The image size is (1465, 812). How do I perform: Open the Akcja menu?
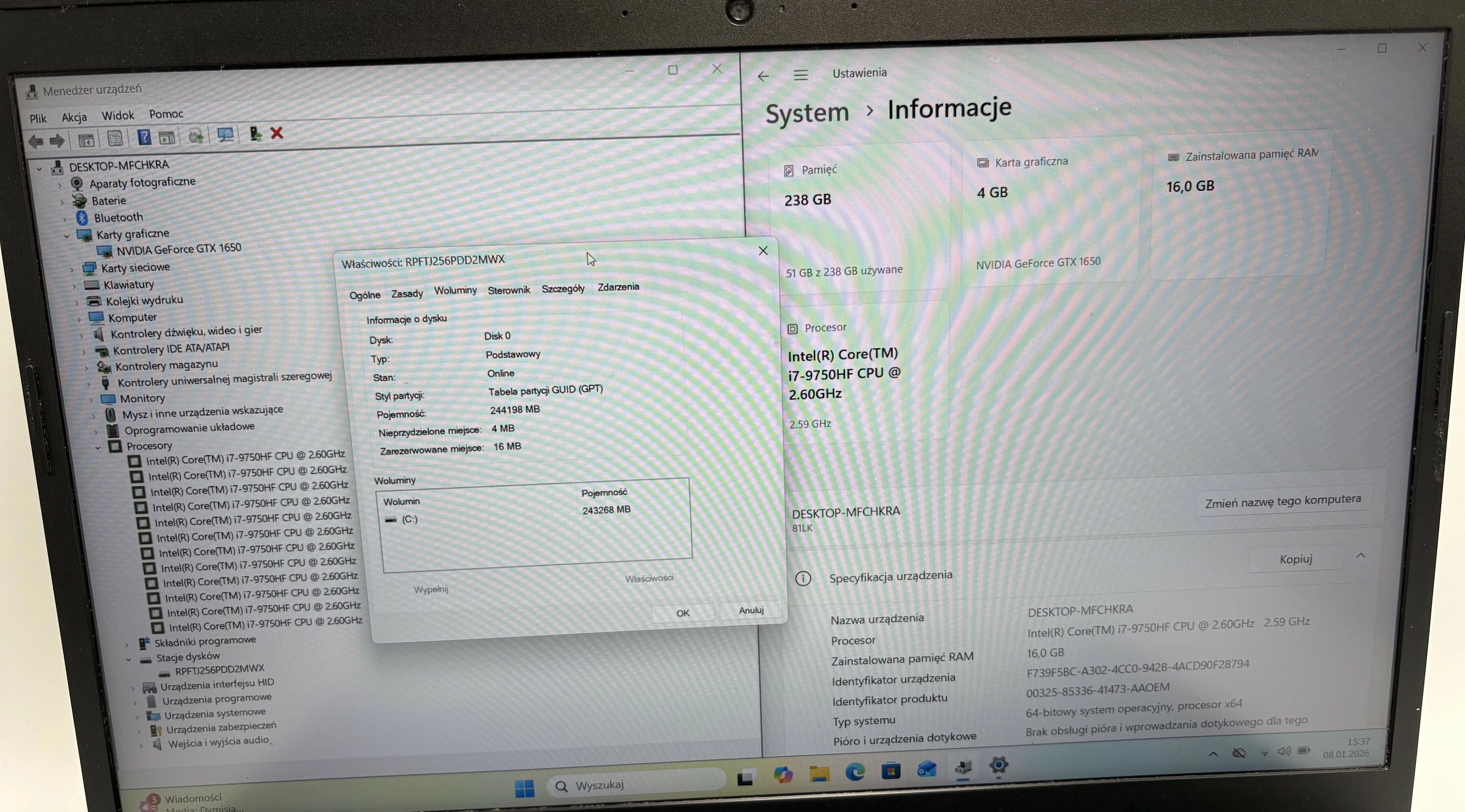pyautogui.click(x=74, y=117)
